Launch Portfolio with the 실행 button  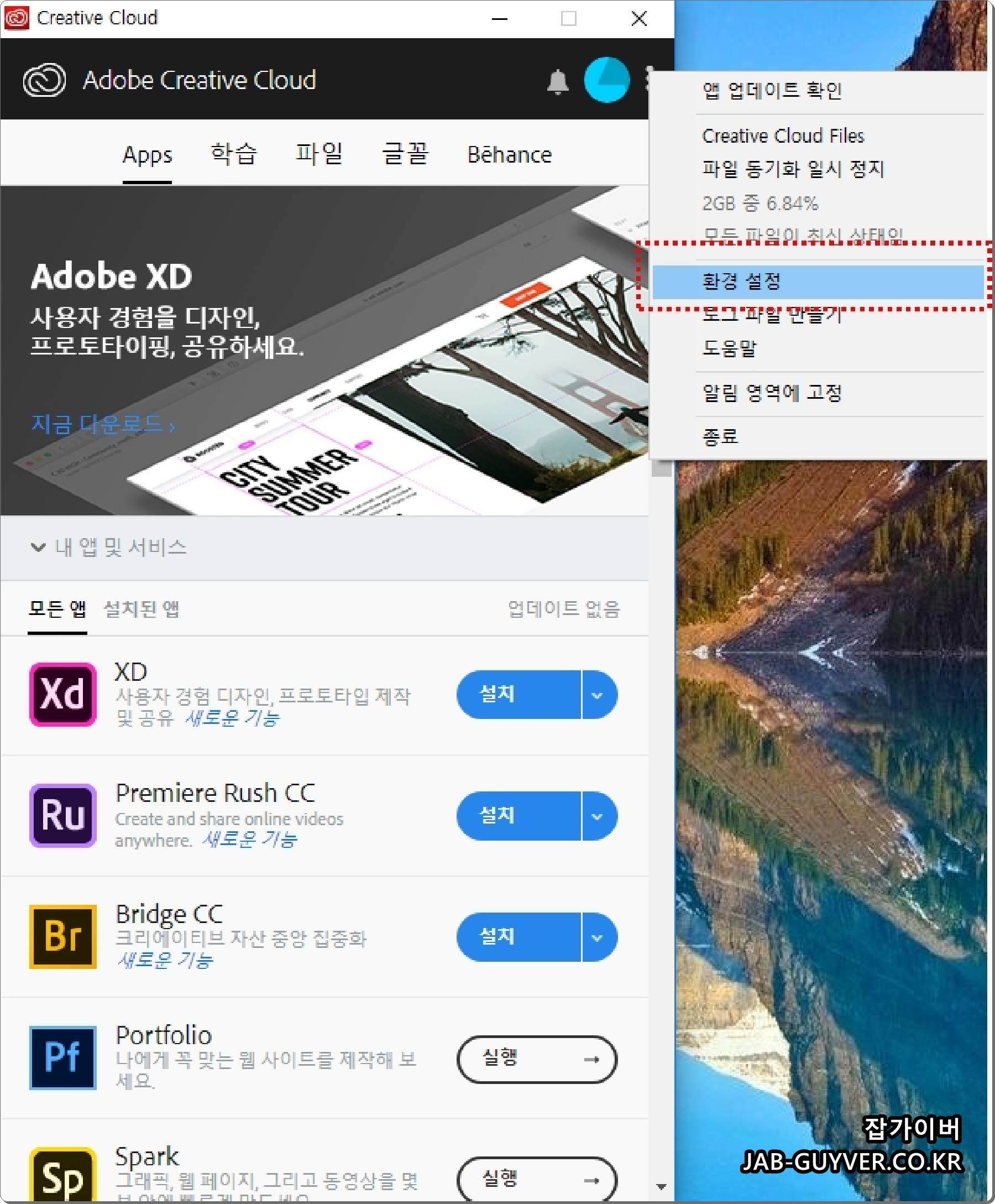[x=537, y=1059]
